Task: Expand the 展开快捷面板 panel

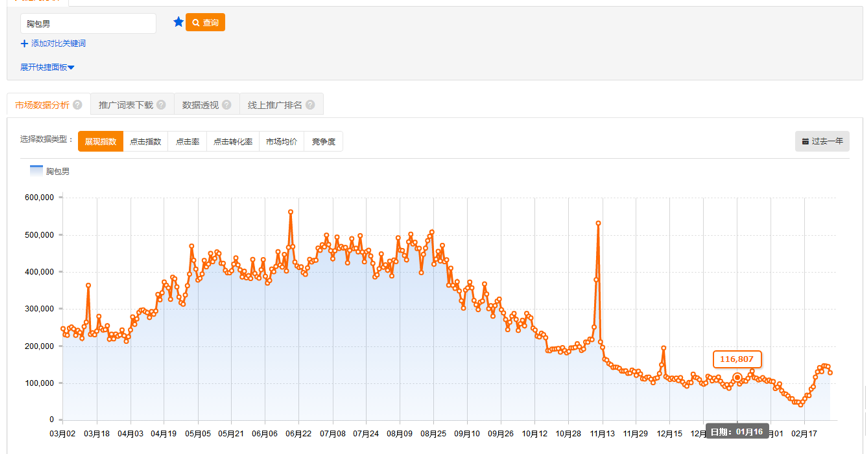Action: pyautogui.click(x=47, y=67)
